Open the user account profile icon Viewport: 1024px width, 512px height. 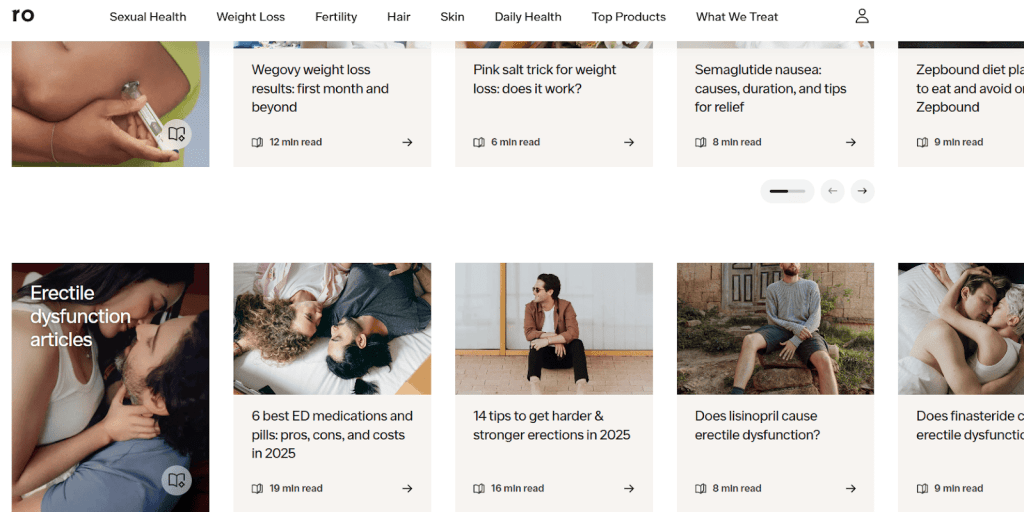862,16
